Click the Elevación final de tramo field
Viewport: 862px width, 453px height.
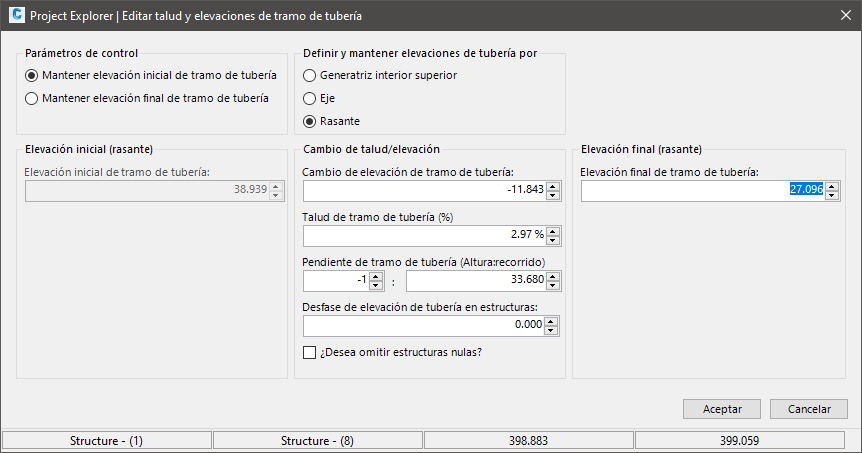pyautogui.click(x=700, y=190)
